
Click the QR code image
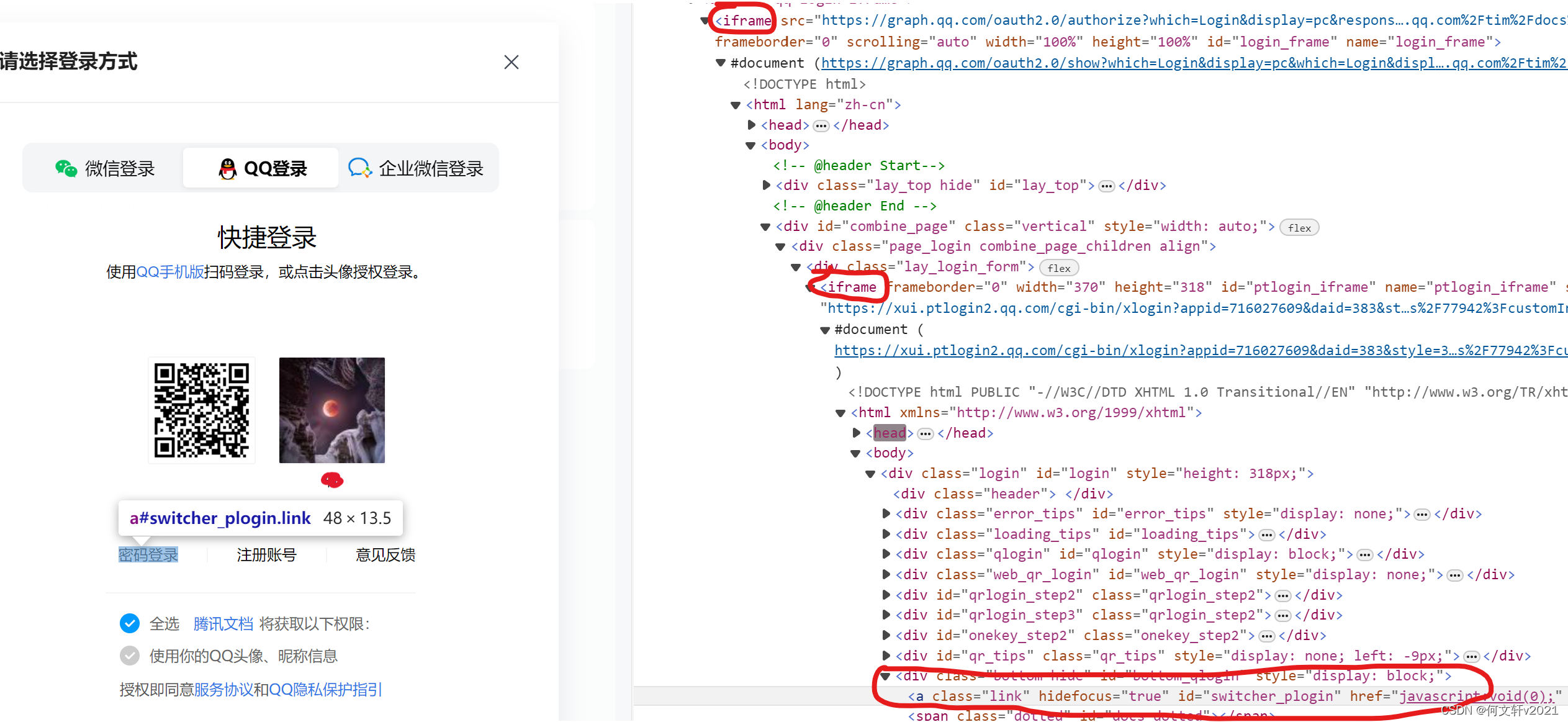tap(202, 410)
